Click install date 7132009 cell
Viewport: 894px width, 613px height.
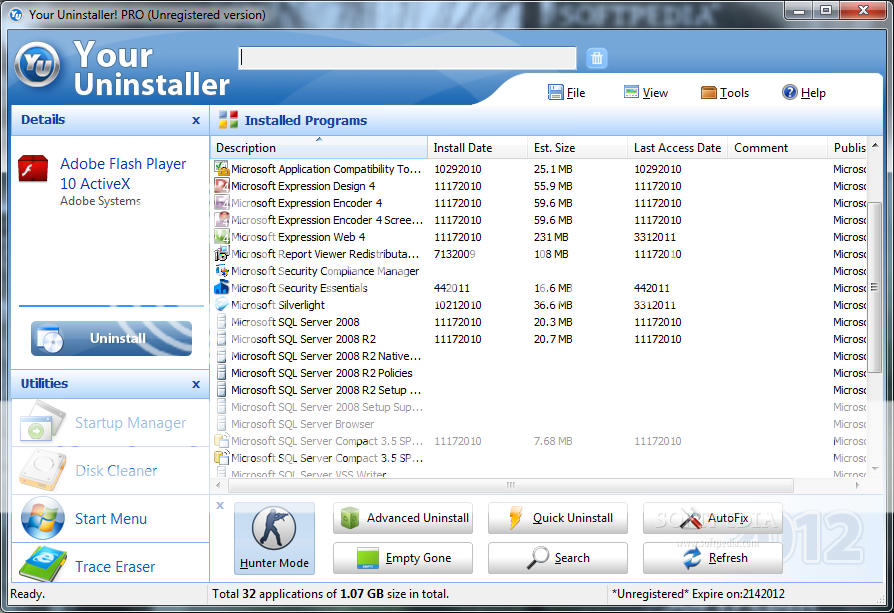click(x=454, y=254)
